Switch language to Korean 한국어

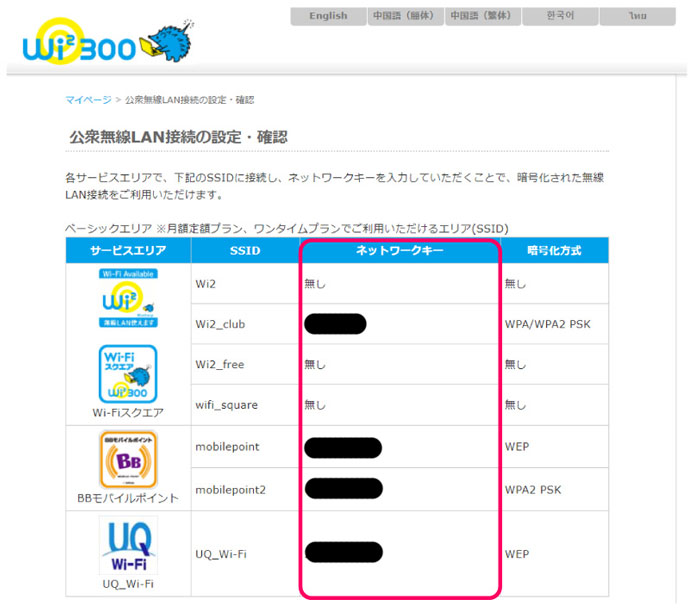560,16
